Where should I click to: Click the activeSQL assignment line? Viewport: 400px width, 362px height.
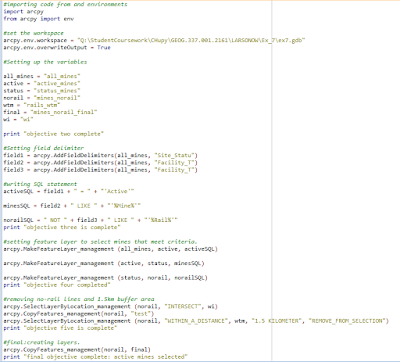pos(69,192)
